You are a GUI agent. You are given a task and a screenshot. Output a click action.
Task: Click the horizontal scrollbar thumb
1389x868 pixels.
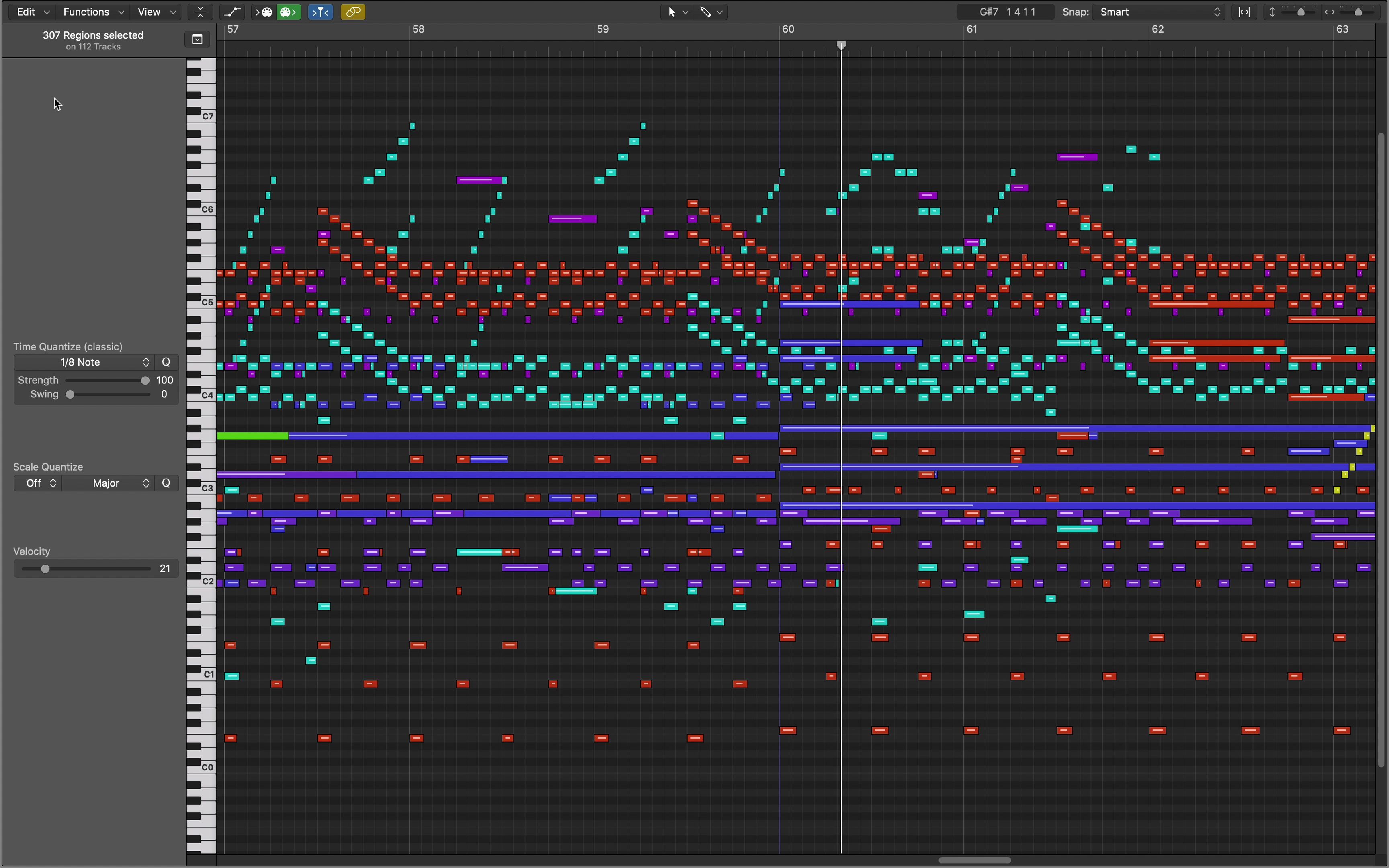tap(975, 860)
